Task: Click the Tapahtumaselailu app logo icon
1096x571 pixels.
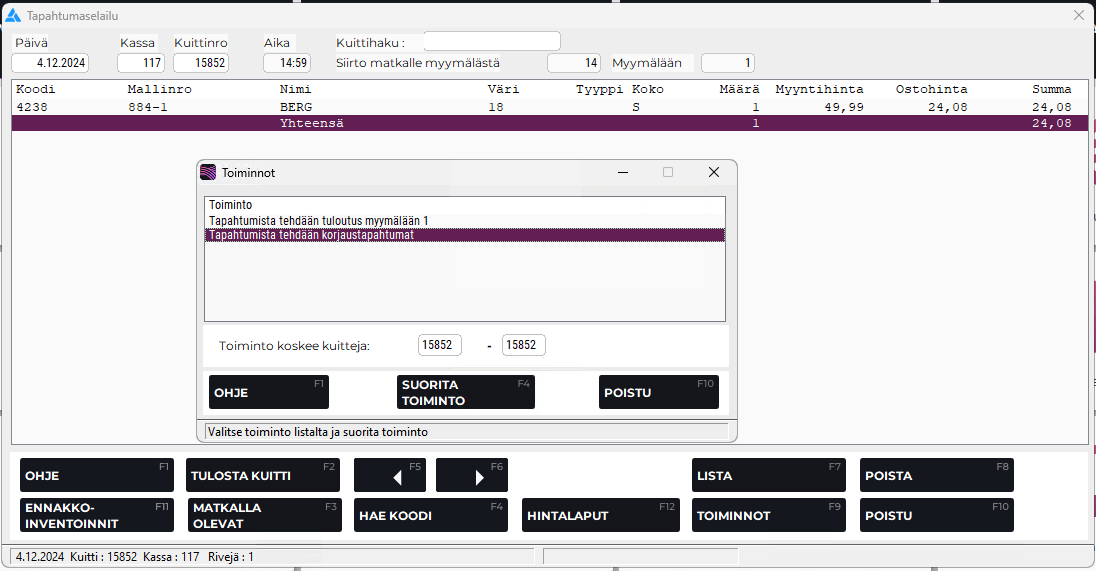Action: [x=13, y=15]
